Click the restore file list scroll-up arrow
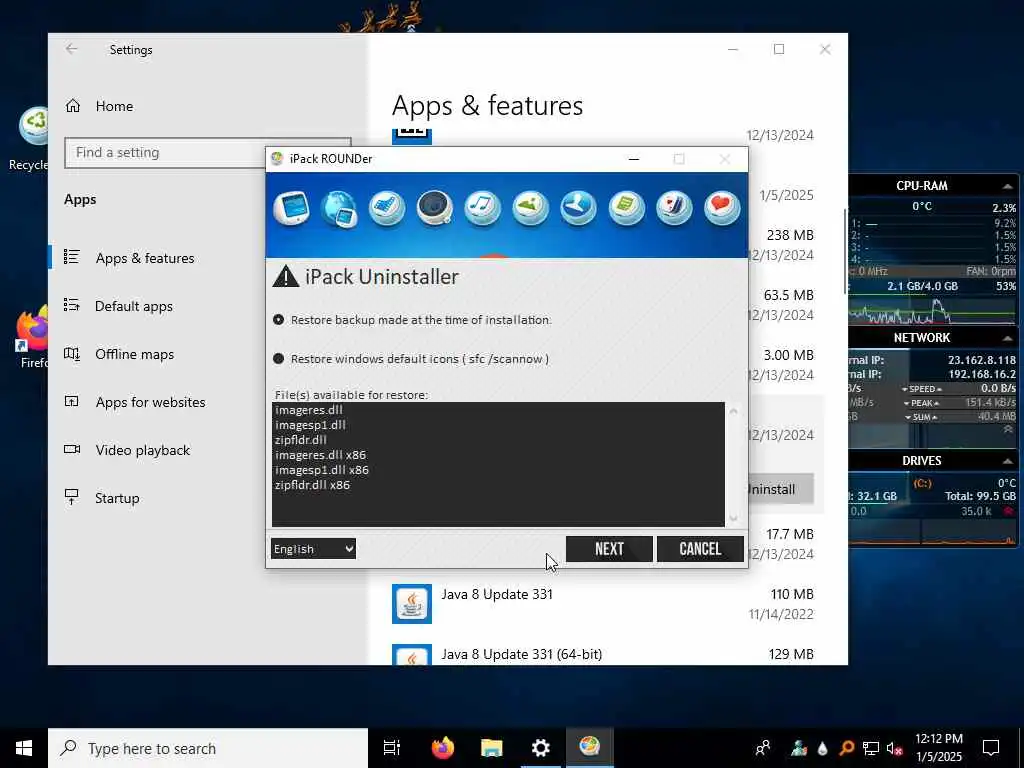The height and width of the screenshot is (768, 1024). pyautogui.click(x=733, y=411)
